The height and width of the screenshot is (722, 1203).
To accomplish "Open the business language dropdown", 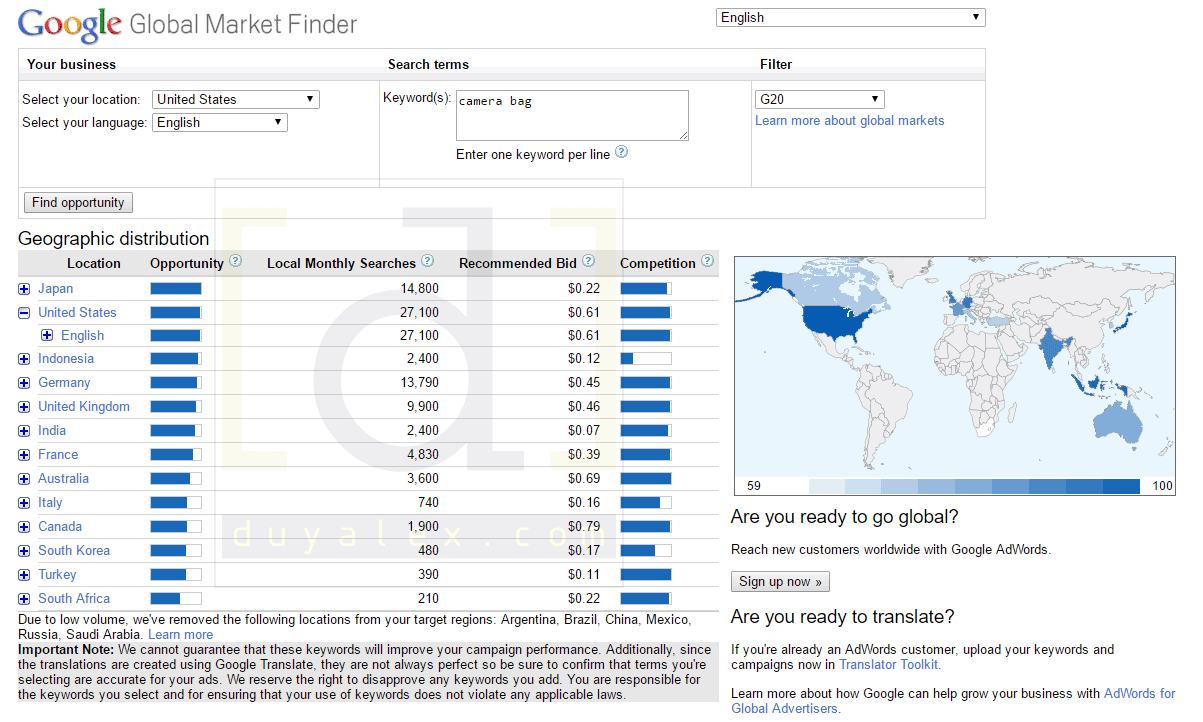I will click(x=220, y=122).
